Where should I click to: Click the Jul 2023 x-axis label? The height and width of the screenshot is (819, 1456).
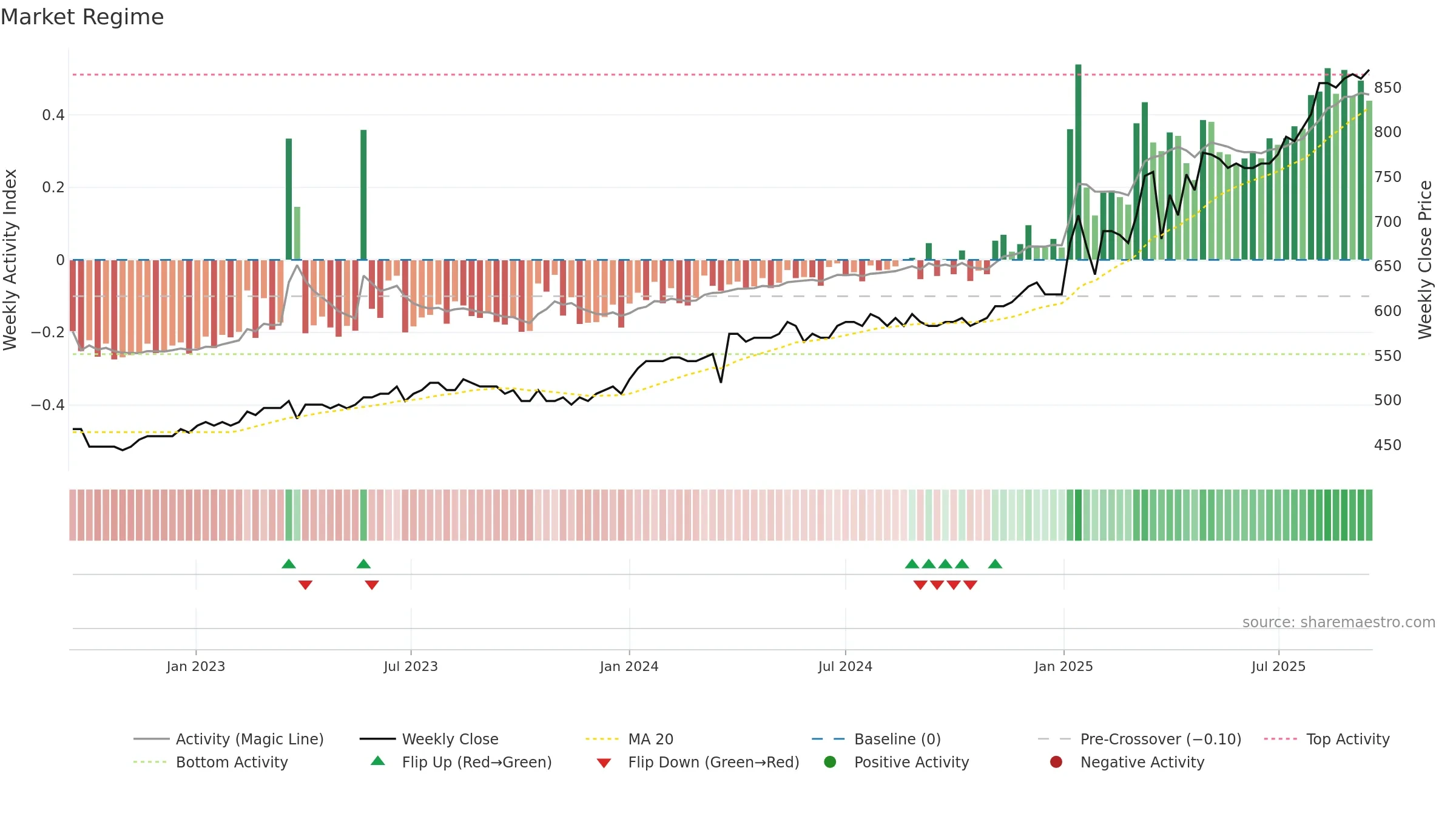tap(411, 666)
